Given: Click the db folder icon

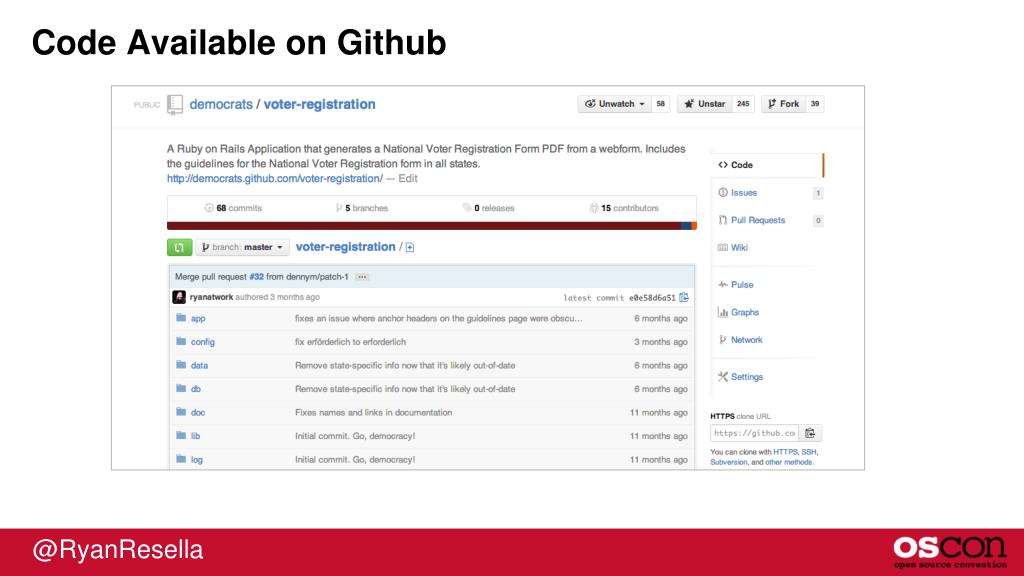Looking at the screenshot, I should (x=181, y=389).
